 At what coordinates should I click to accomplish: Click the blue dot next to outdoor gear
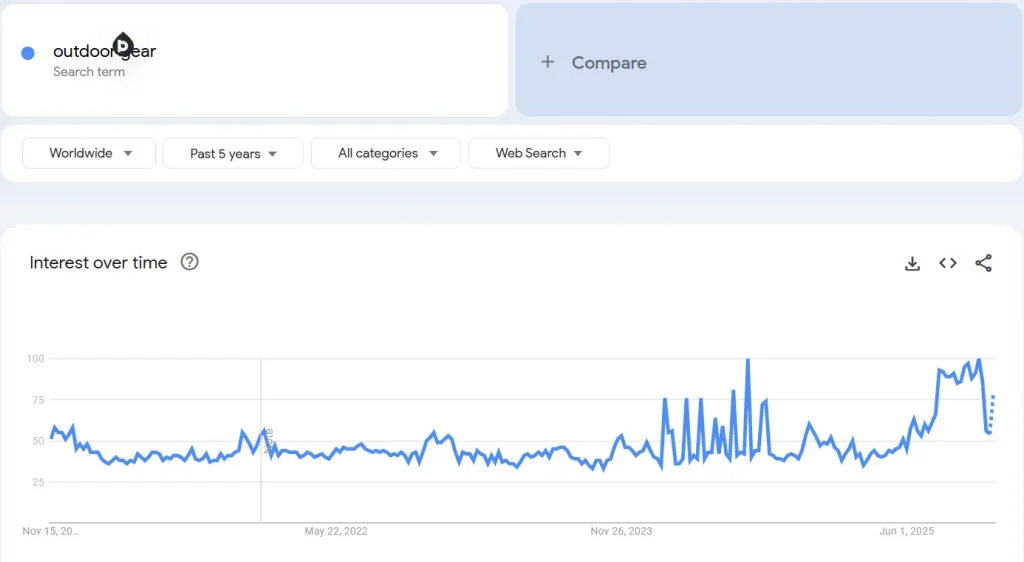pos(28,53)
